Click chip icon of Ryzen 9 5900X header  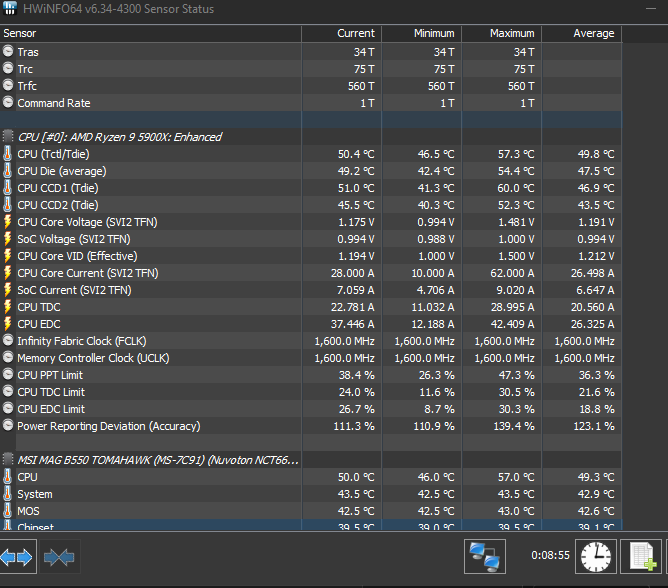point(8,136)
